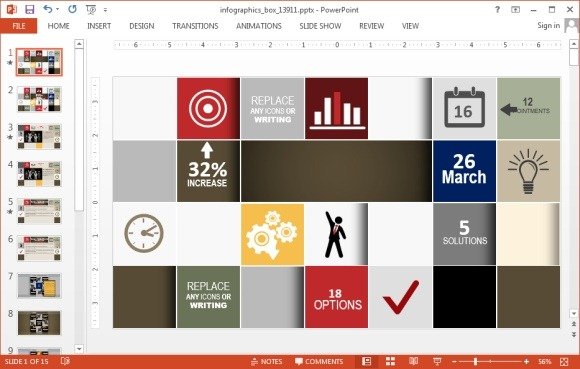
Task: Click the user account avatar icon
Action: pyautogui.click(x=571, y=26)
